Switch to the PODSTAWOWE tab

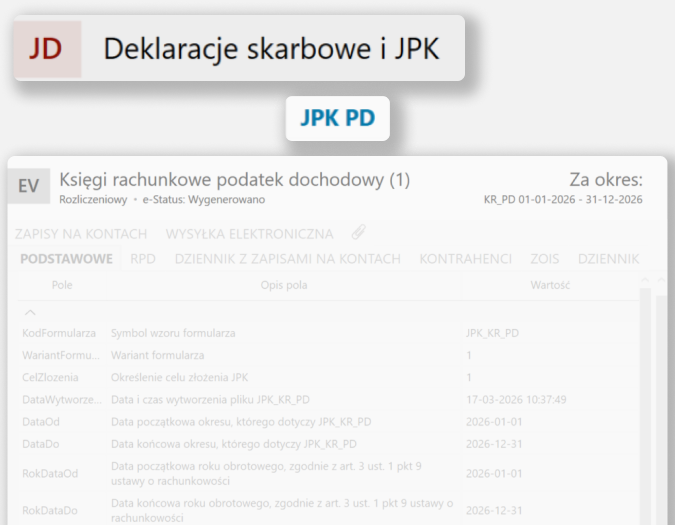(67, 259)
